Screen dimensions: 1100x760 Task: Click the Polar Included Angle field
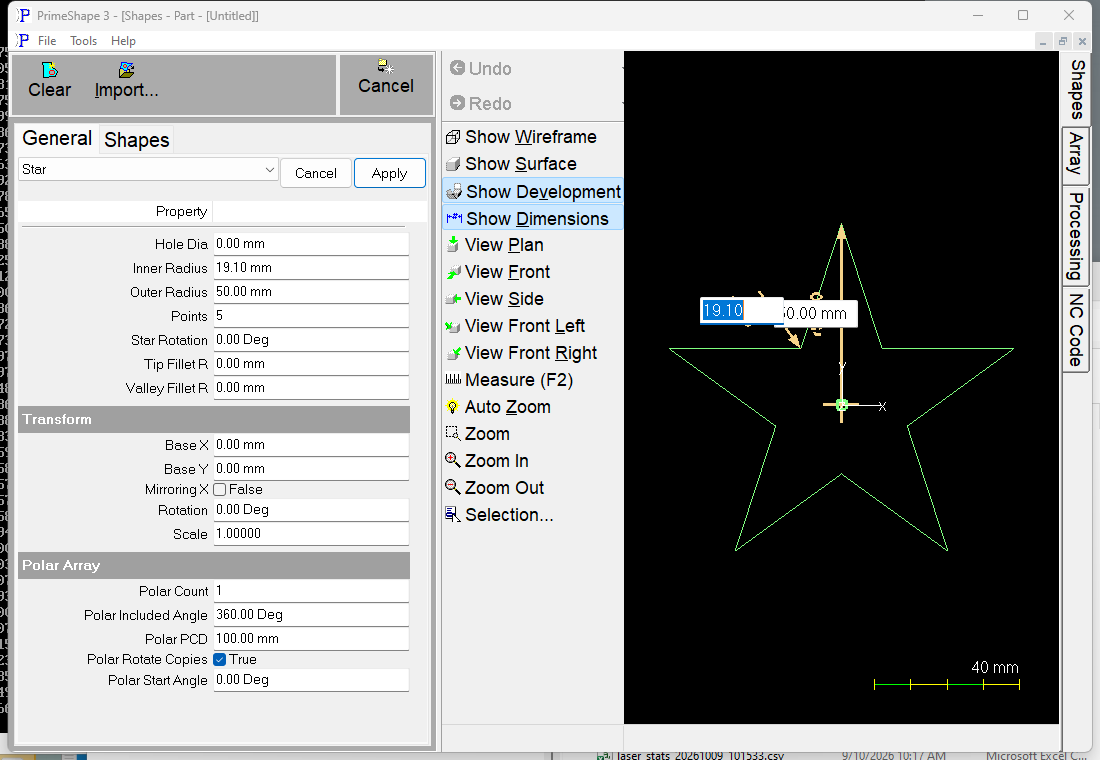[311, 615]
